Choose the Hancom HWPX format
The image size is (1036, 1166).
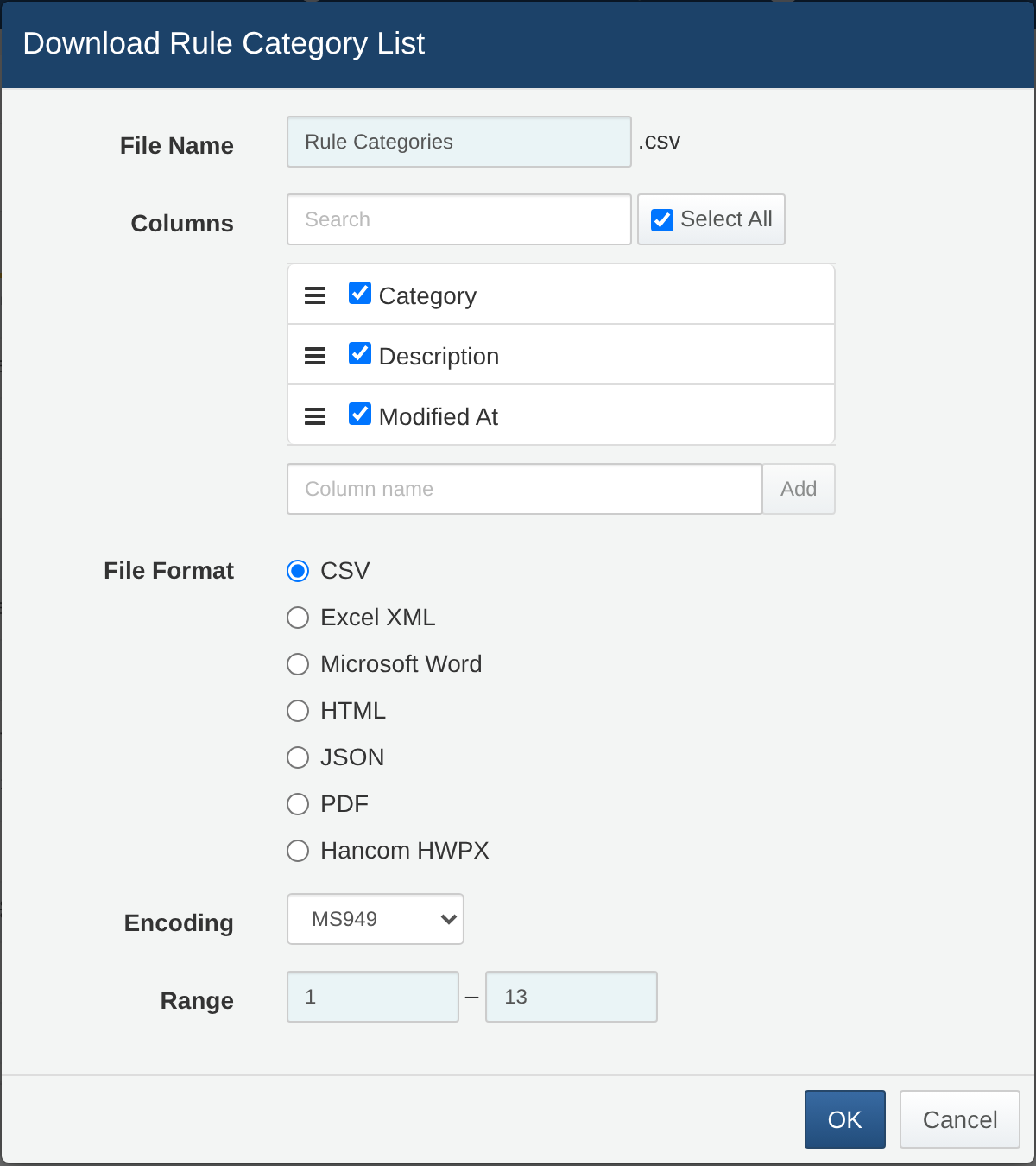point(298,851)
